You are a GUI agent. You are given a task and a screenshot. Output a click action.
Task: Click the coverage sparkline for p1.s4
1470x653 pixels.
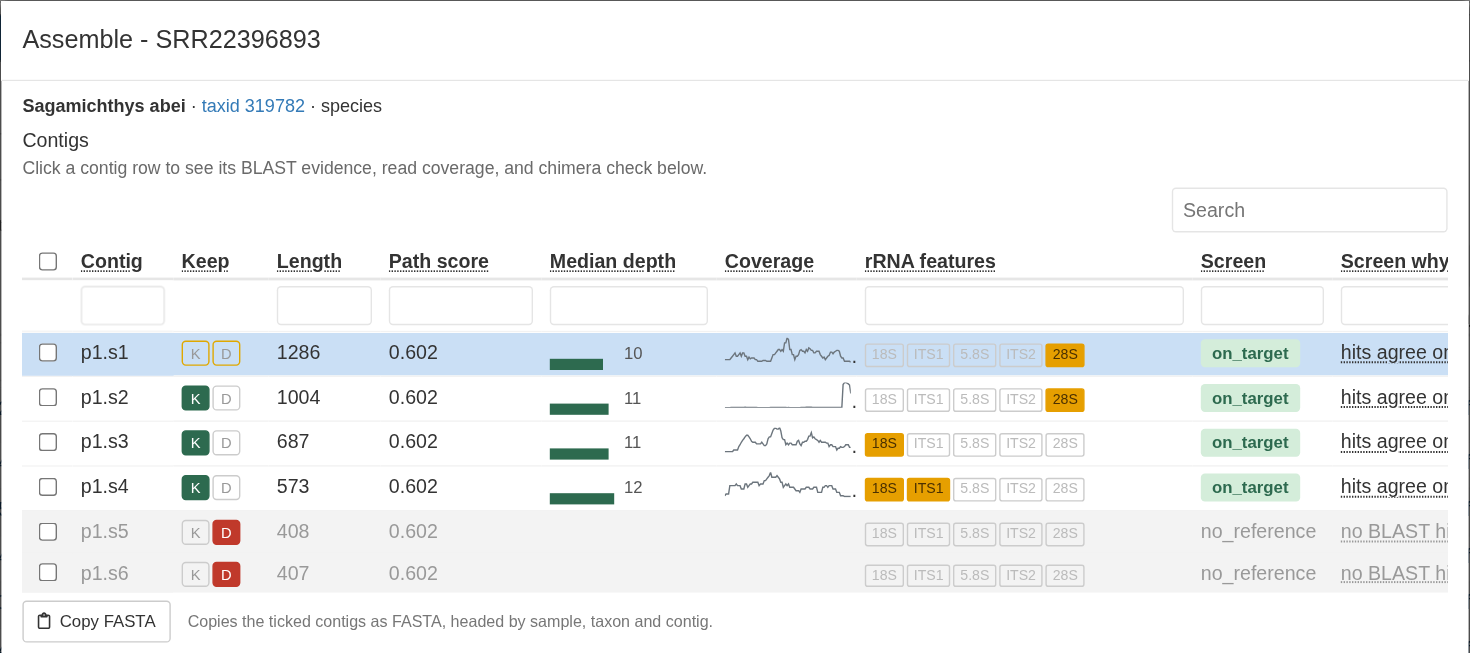coord(790,486)
